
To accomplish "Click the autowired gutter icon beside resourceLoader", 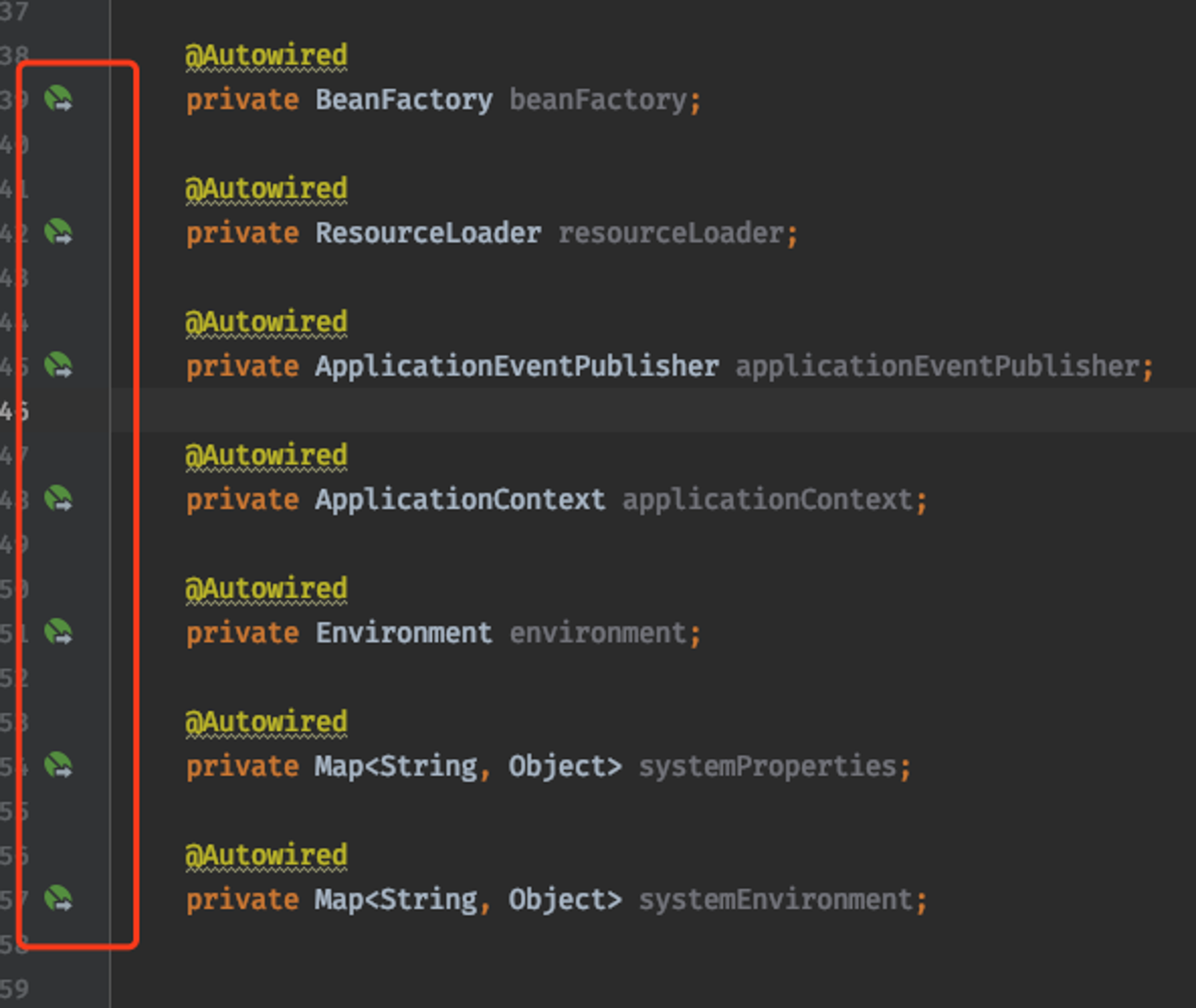I will tap(58, 232).
